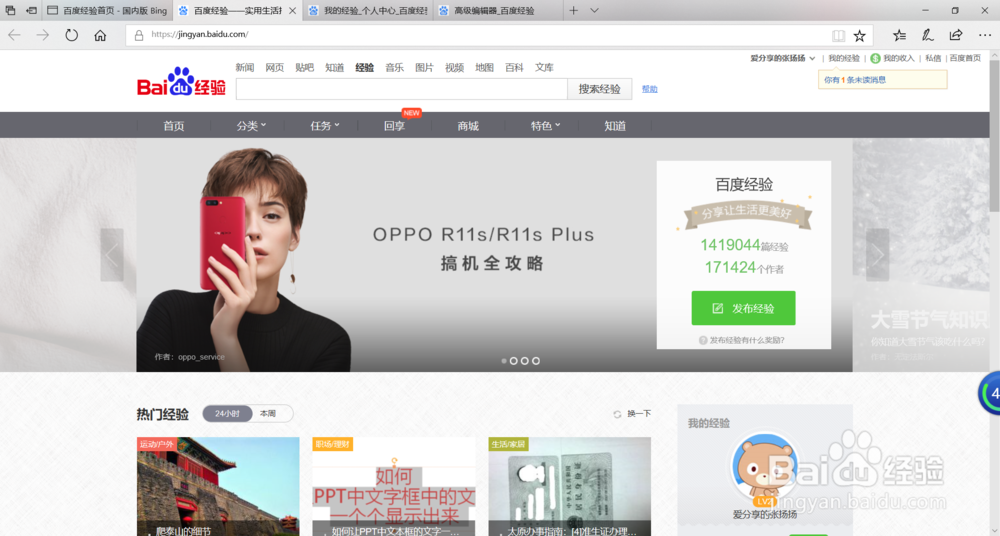Select the first carousel dot

click(504, 361)
